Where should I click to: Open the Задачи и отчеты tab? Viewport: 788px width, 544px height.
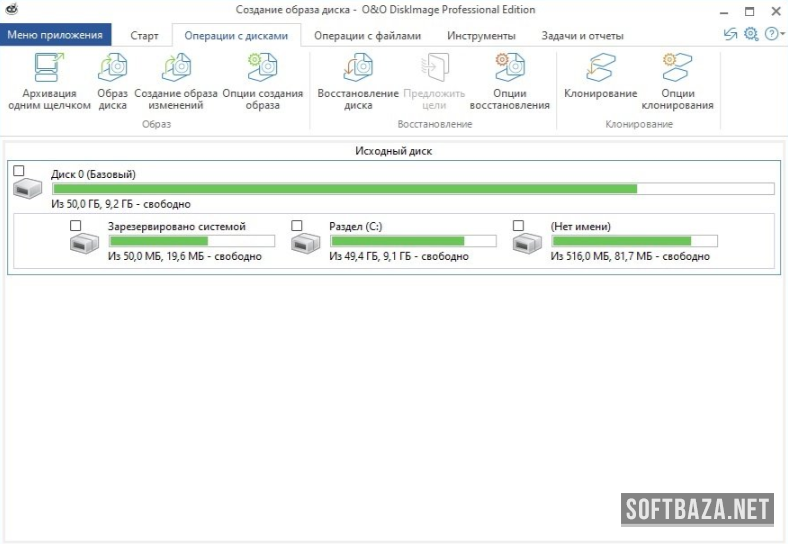pyautogui.click(x=582, y=35)
